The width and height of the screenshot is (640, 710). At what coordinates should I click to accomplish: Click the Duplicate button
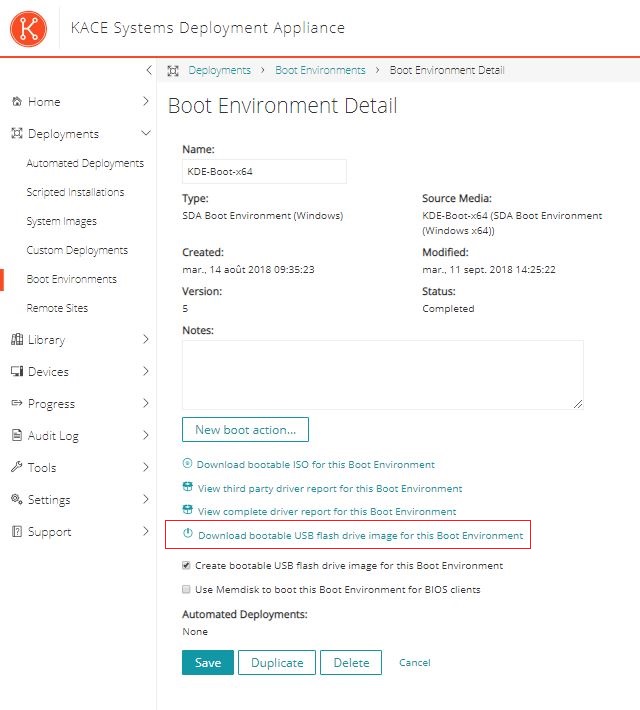coord(277,662)
